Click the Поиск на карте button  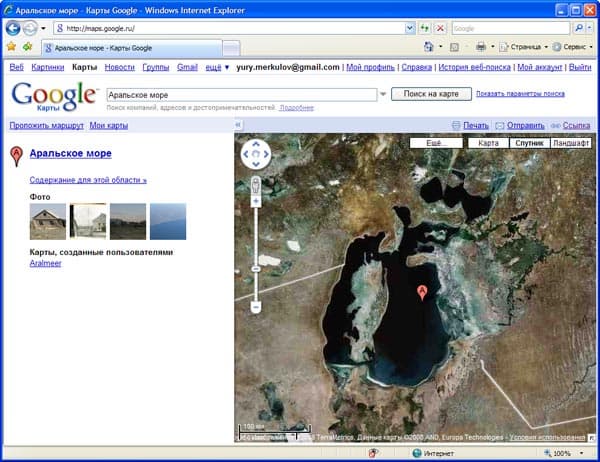click(x=431, y=94)
